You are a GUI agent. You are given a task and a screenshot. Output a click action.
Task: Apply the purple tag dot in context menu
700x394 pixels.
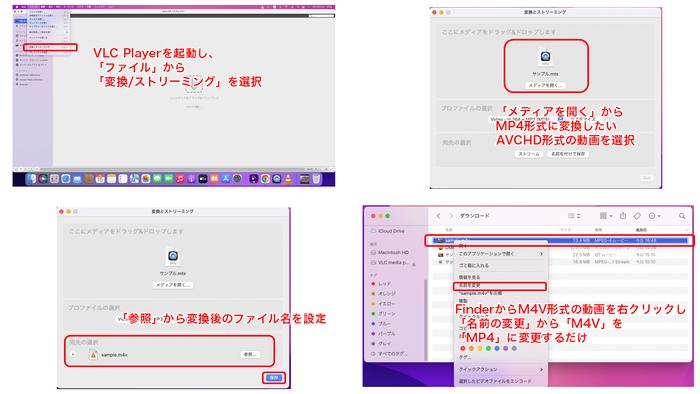click(505, 348)
